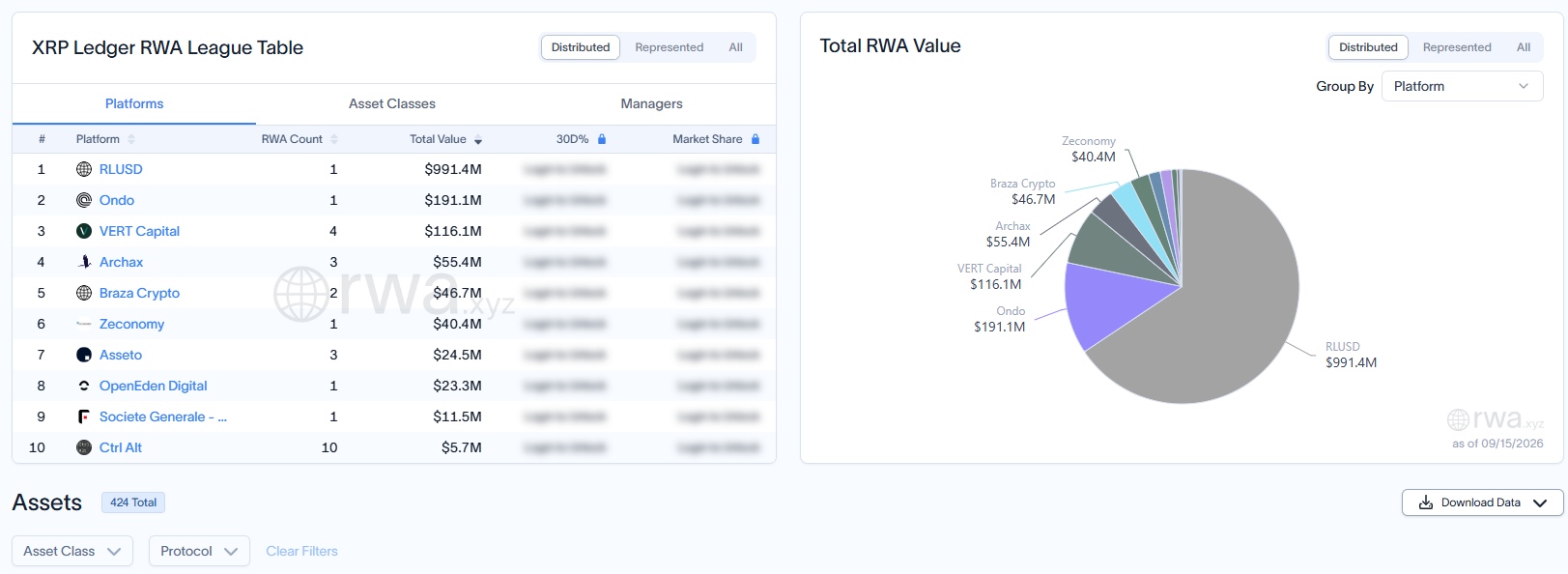This screenshot has height=574, width=1568.
Task: Open the Zeconomy platform link
Action: click(x=131, y=324)
